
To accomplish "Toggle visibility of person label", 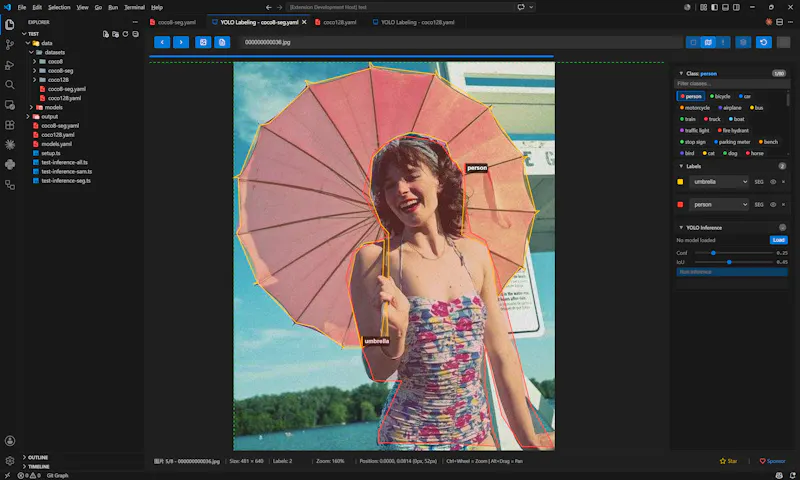I will click(773, 205).
